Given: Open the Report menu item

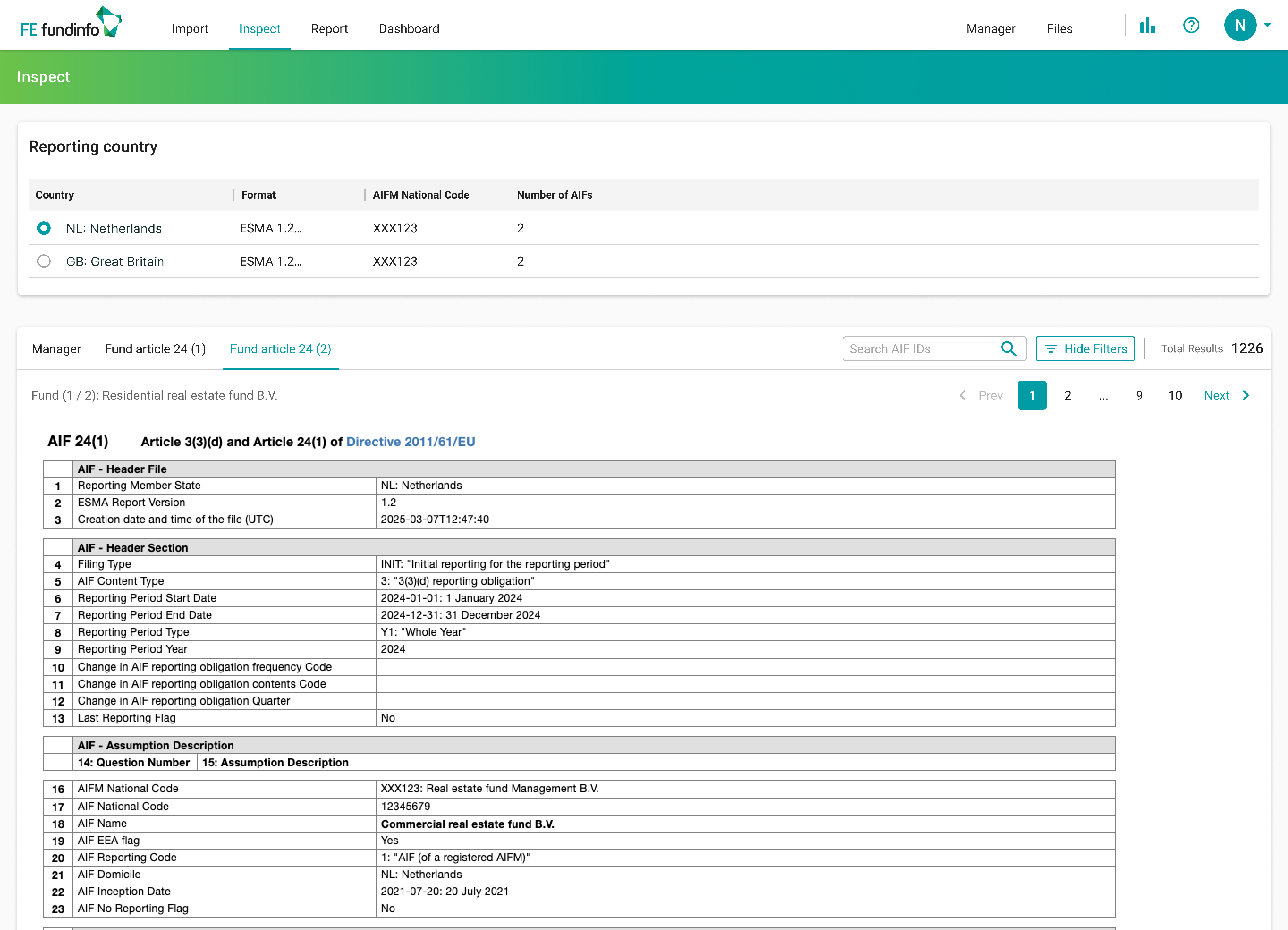Looking at the screenshot, I should point(329,29).
